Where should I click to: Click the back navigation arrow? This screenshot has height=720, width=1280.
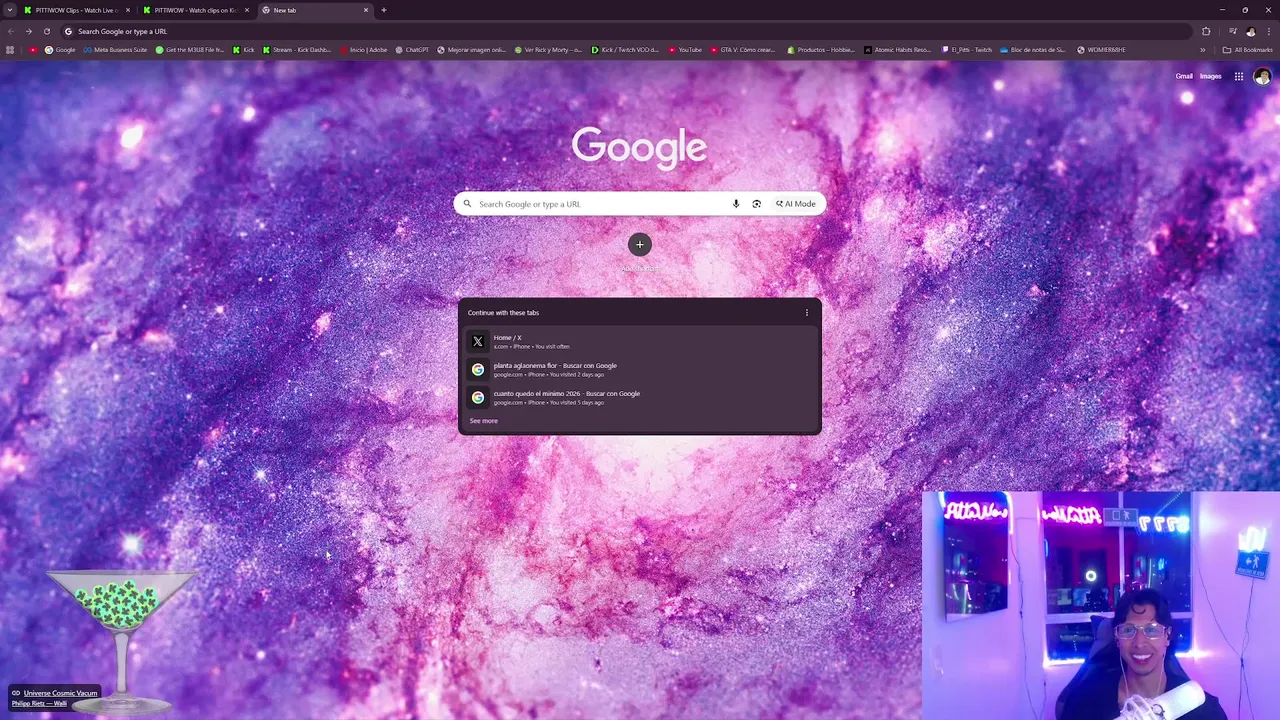11,31
